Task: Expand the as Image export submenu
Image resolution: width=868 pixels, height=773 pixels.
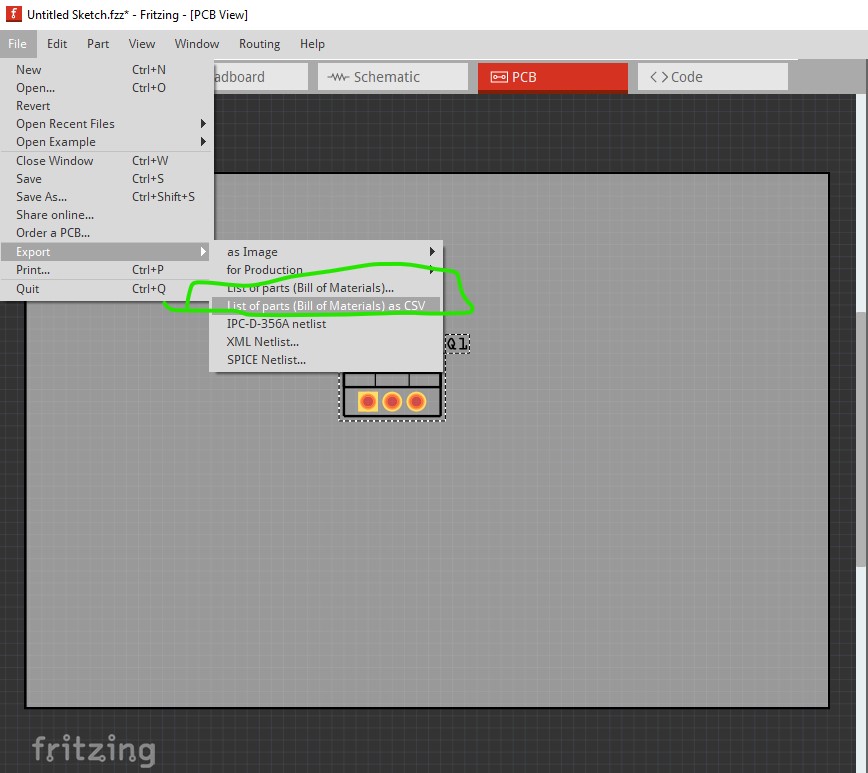Action: (x=326, y=252)
